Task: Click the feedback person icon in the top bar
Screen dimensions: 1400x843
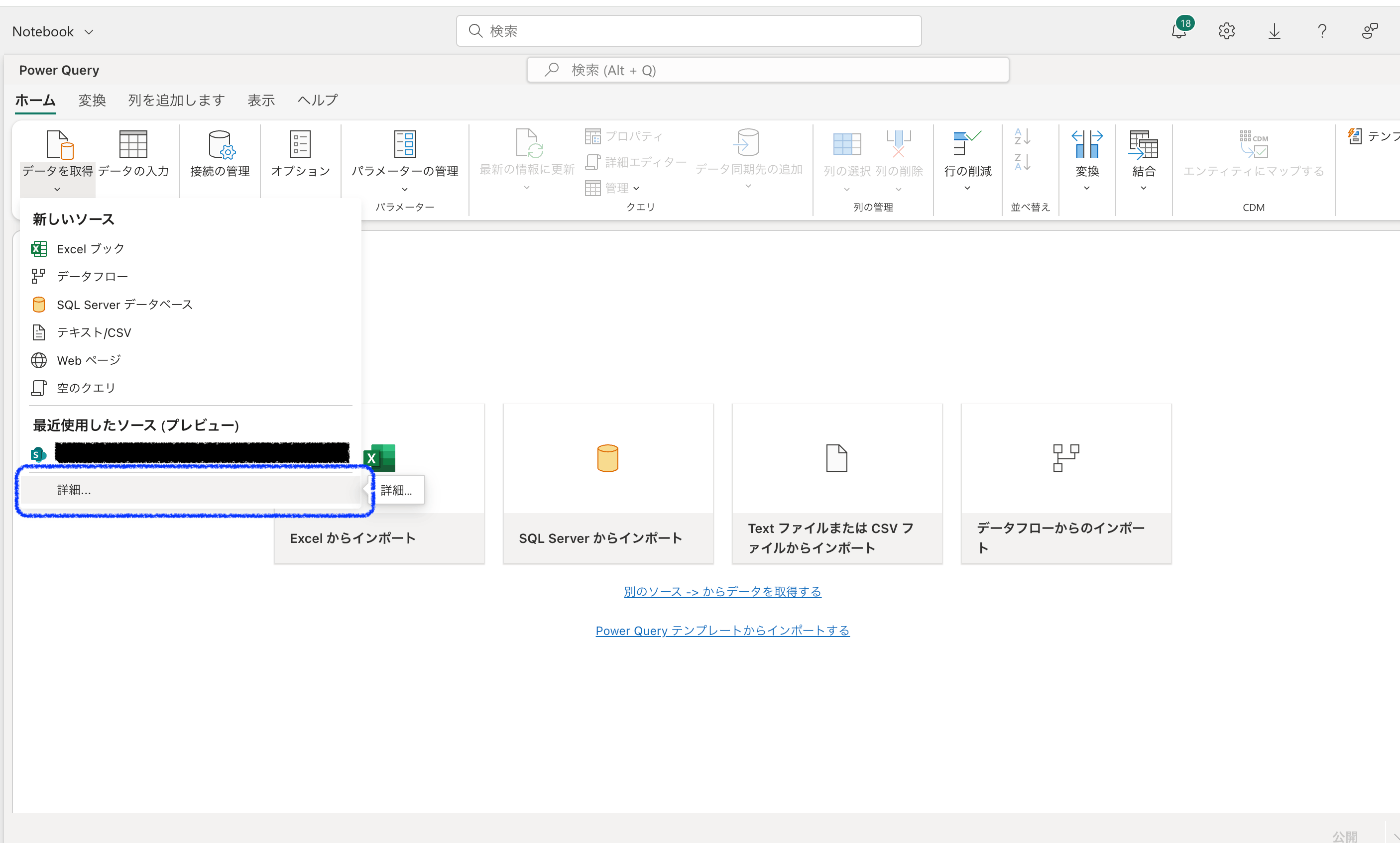Action: (x=1370, y=31)
